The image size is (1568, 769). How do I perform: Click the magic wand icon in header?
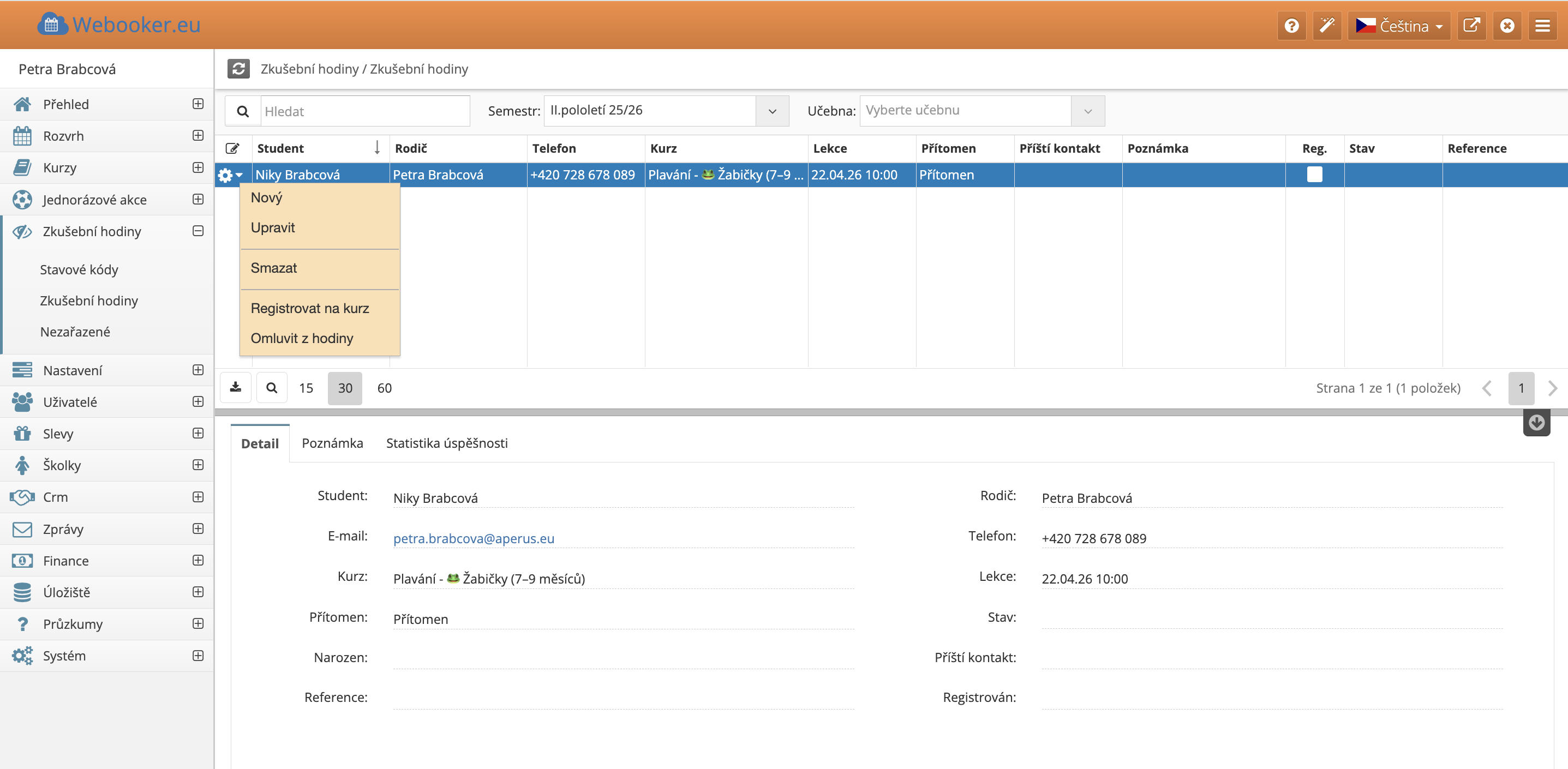[1327, 26]
